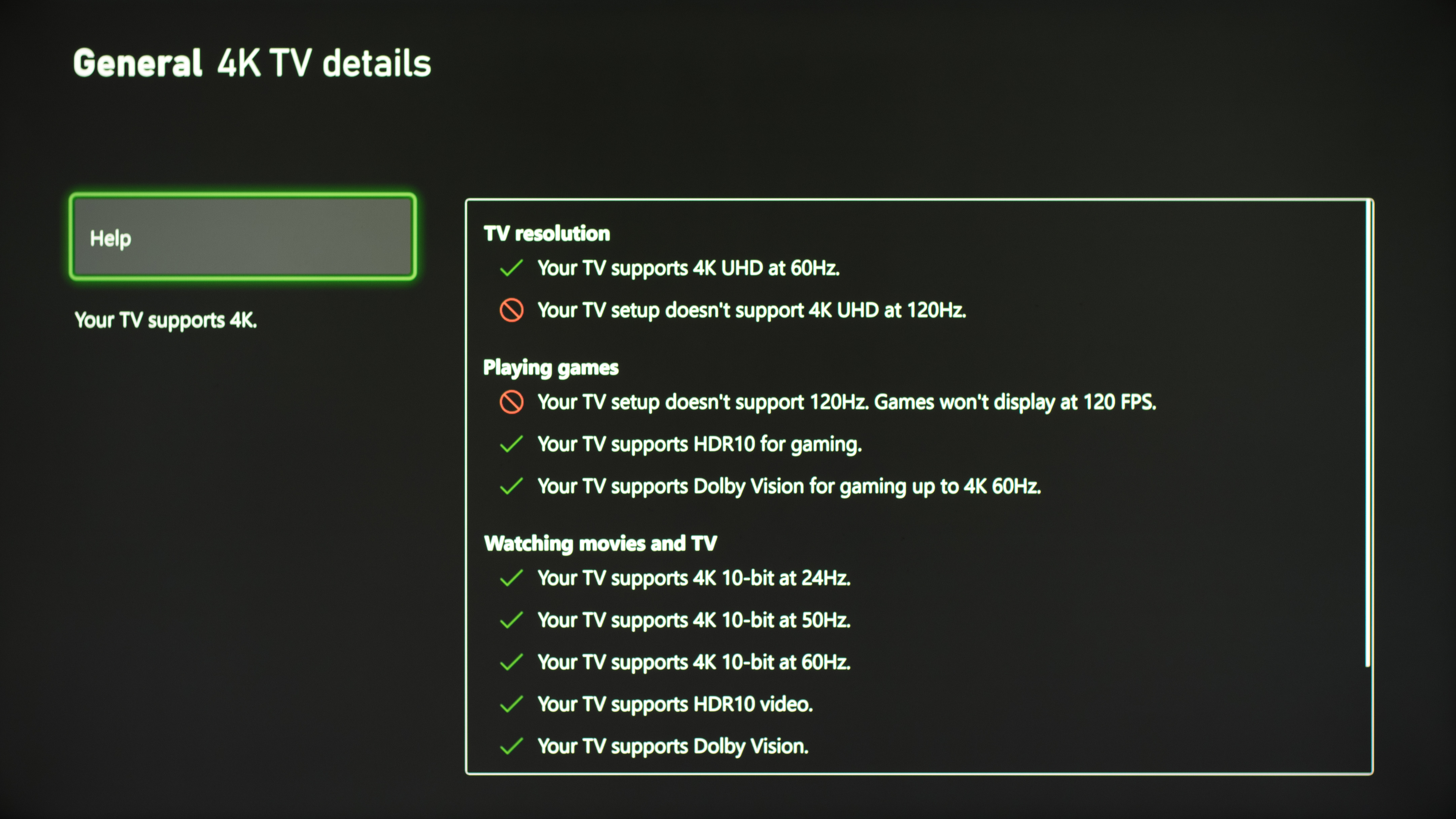Click the Watching movies and TV heading
This screenshot has height=819, width=1456.
pyautogui.click(x=600, y=543)
